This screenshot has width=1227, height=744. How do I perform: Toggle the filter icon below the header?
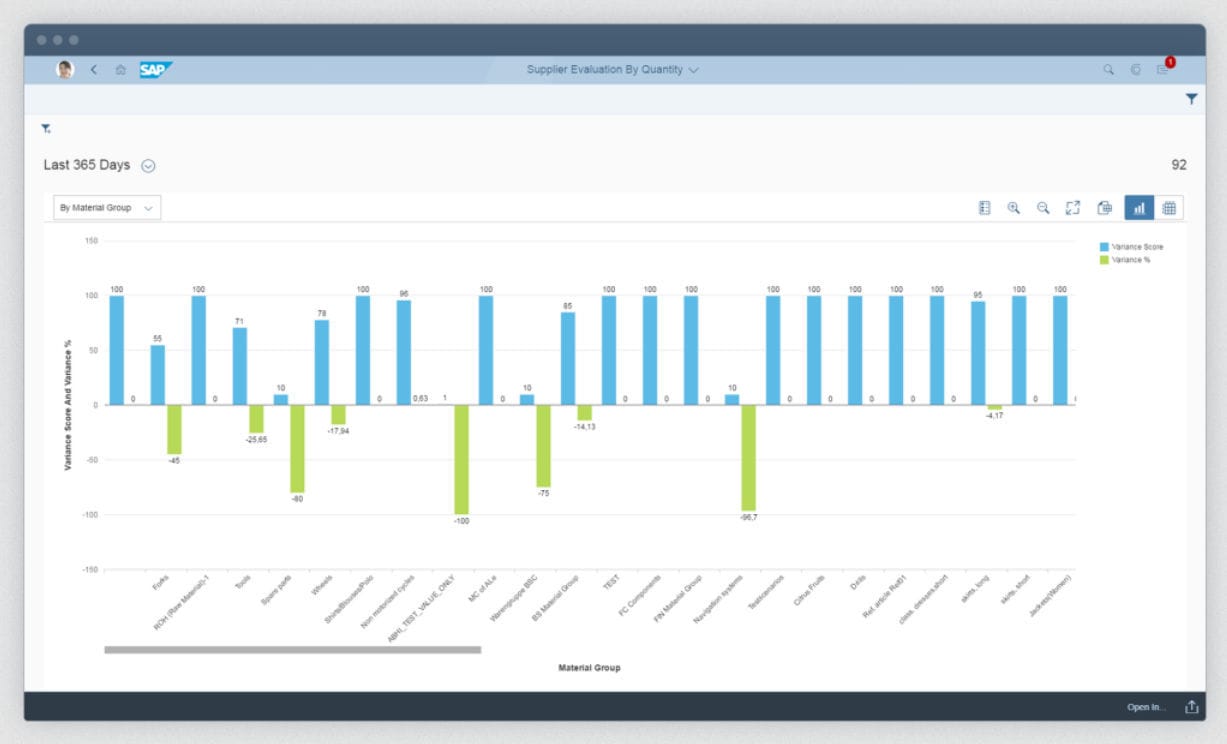pos(45,130)
